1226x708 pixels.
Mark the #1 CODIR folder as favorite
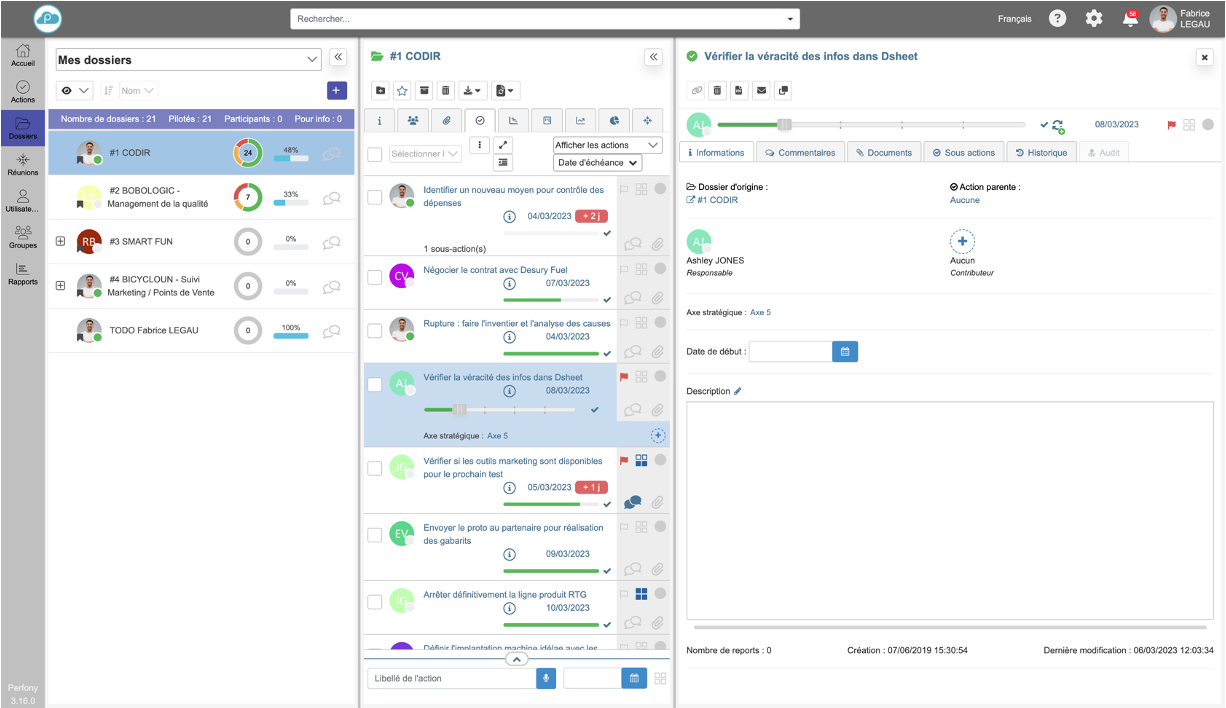click(402, 91)
